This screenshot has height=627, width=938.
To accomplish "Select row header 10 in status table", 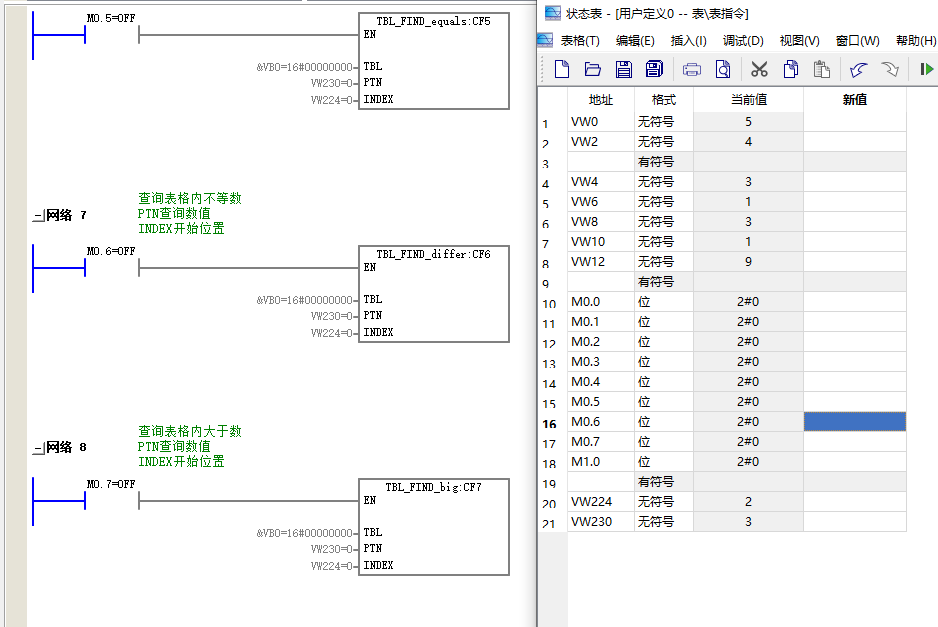I will [x=549, y=304].
